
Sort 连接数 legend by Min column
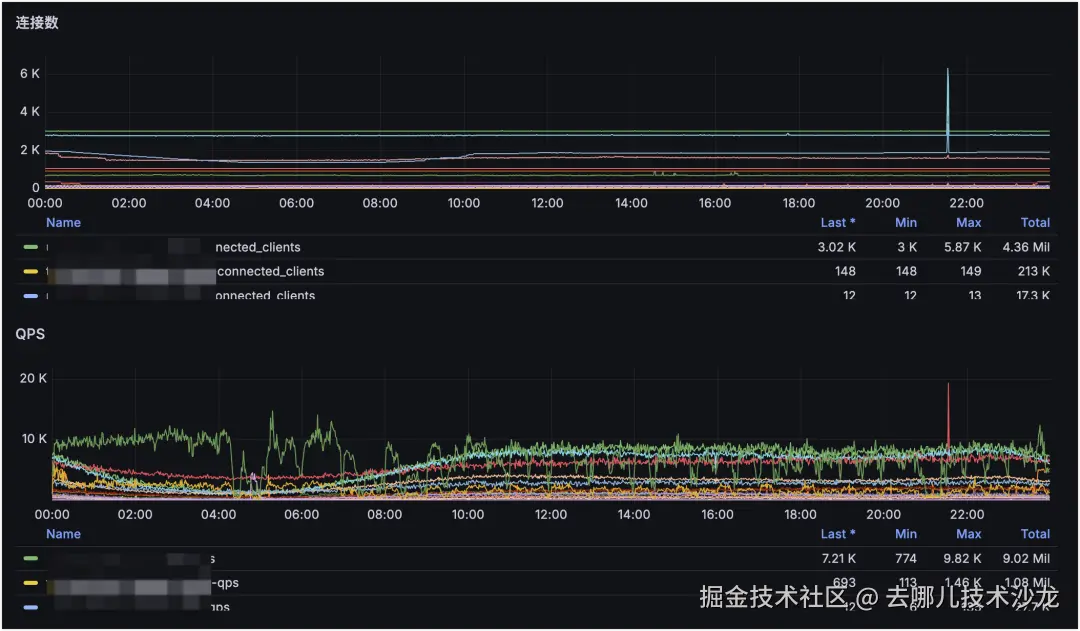click(906, 223)
